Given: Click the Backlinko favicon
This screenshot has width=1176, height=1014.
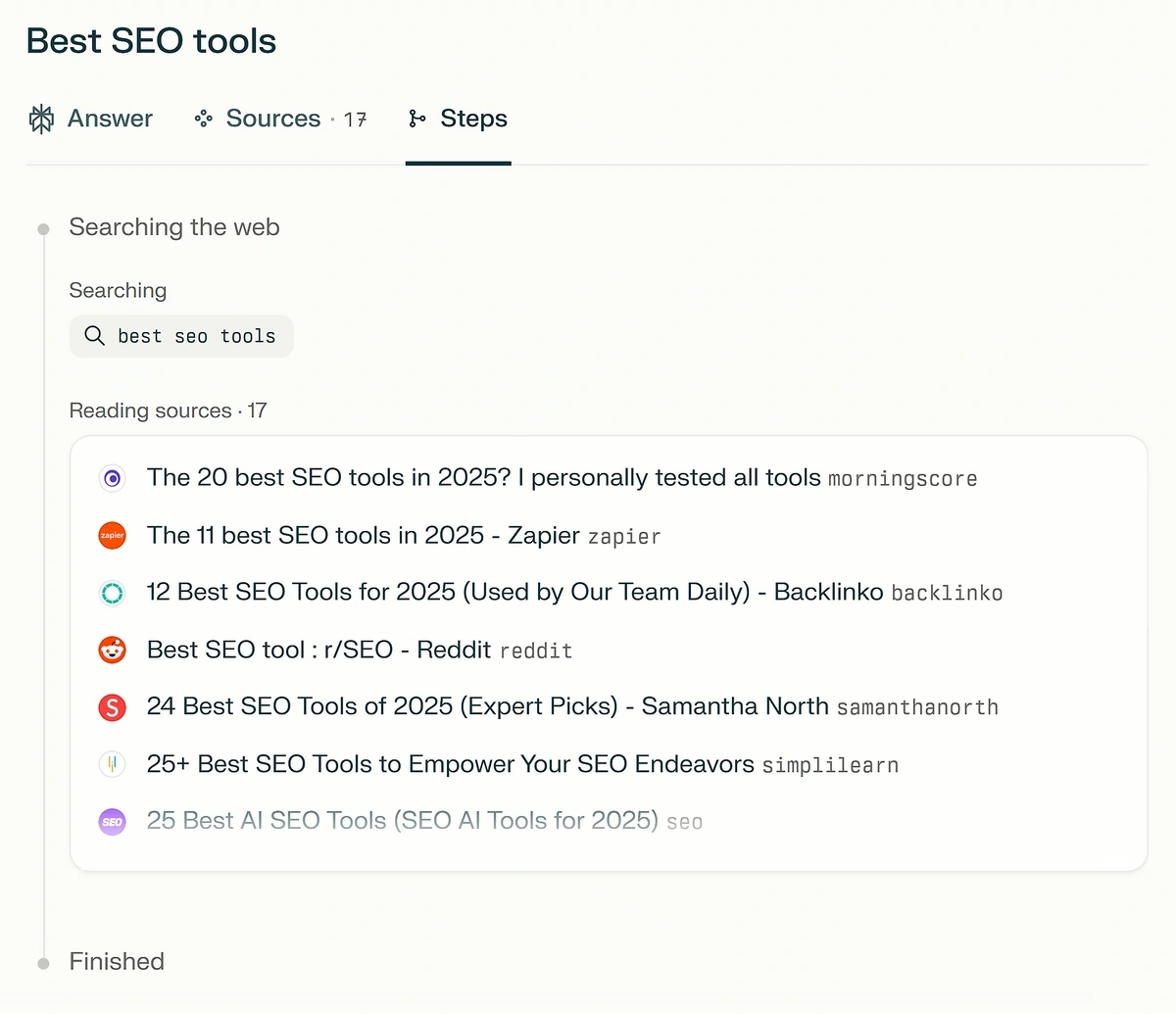Looking at the screenshot, I should tap(113, 593).
